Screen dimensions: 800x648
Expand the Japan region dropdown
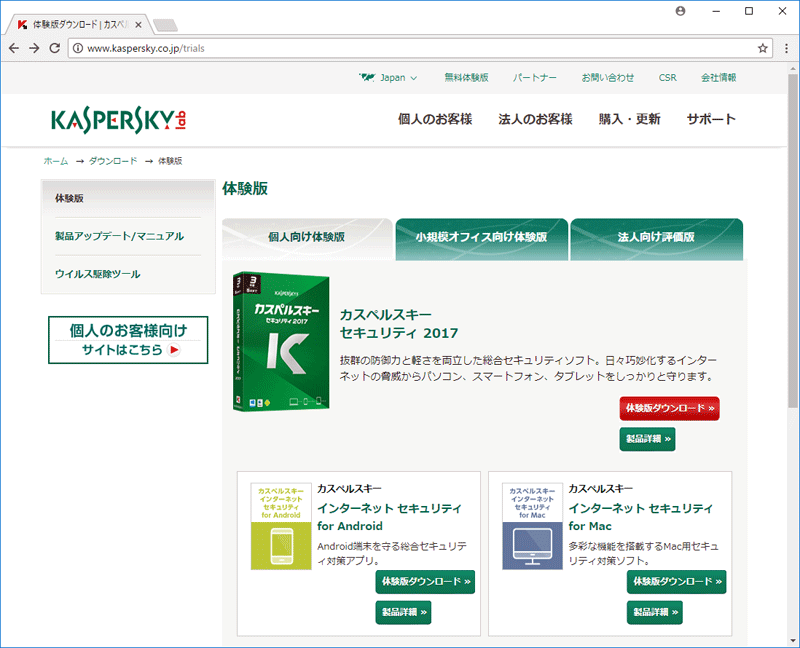pos(388,78)
